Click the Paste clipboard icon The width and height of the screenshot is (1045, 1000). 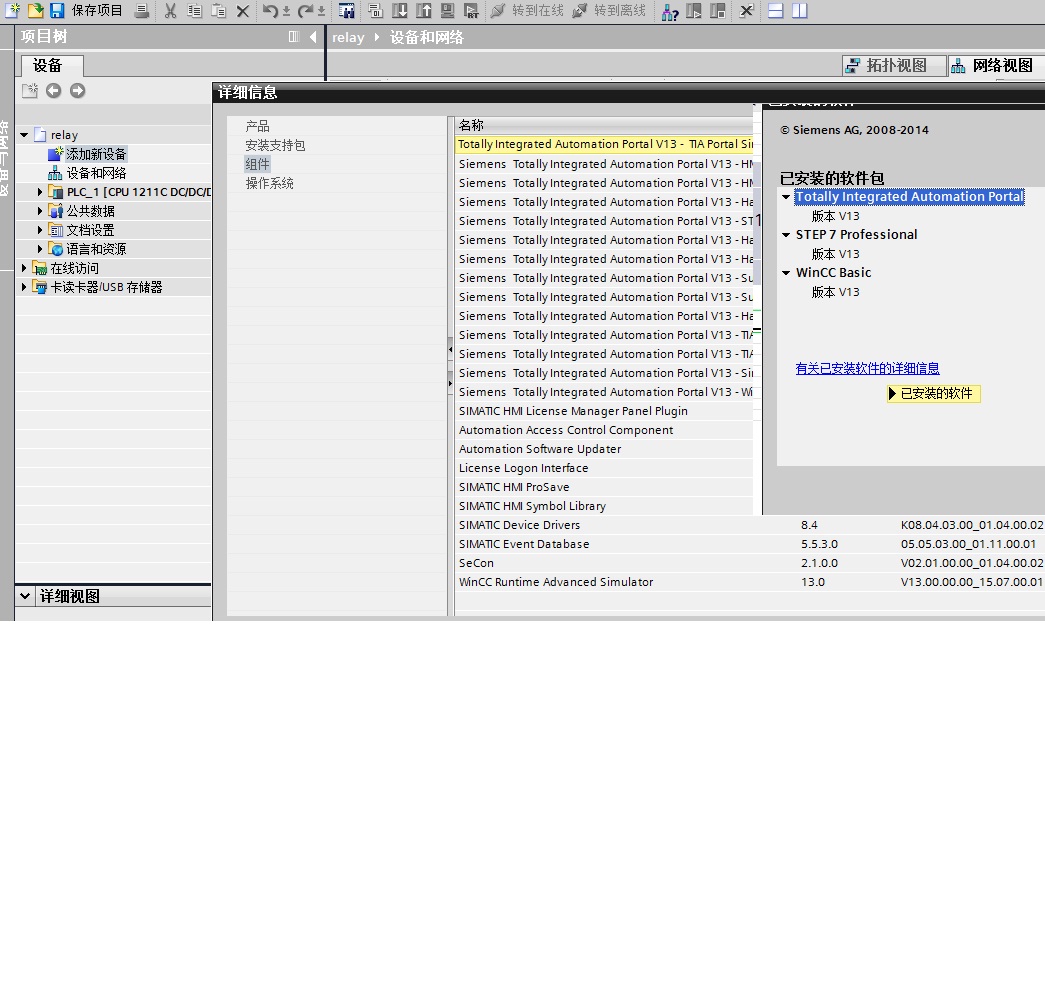[x=218, y=11]
